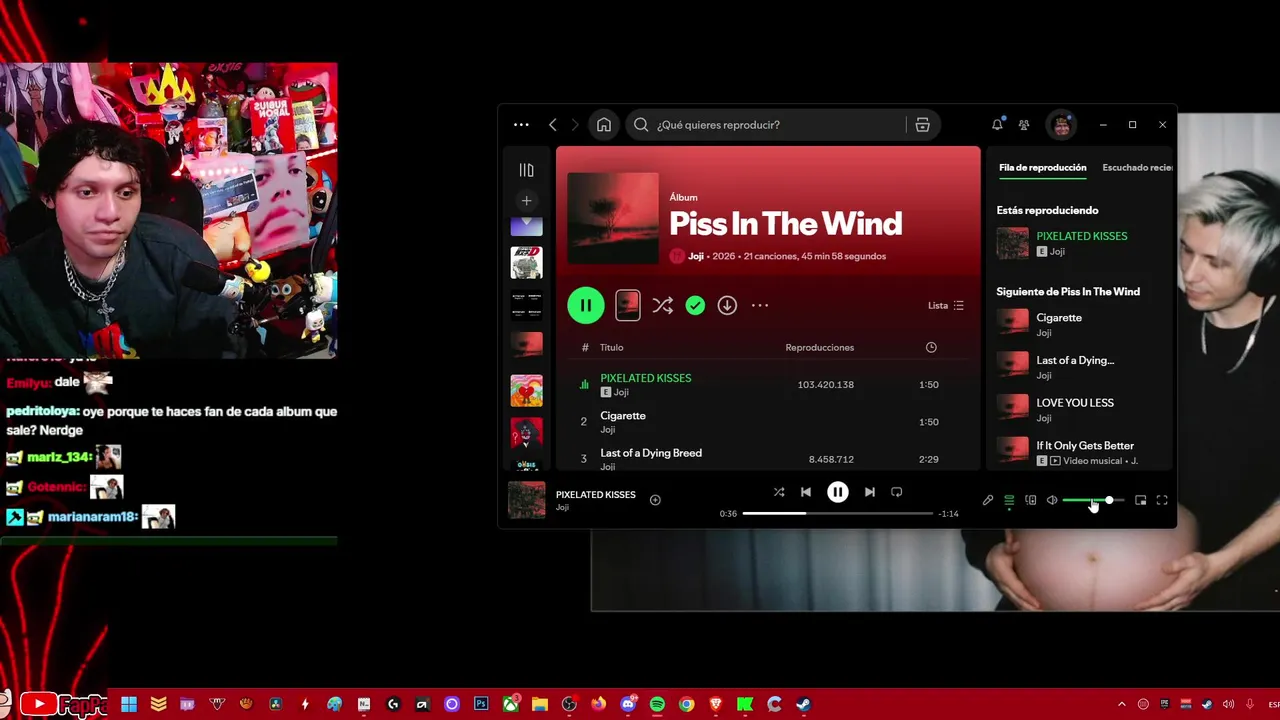1280x720 pixels.
Task: Mute with the speaker volume icon
Action: point(1052,500)
